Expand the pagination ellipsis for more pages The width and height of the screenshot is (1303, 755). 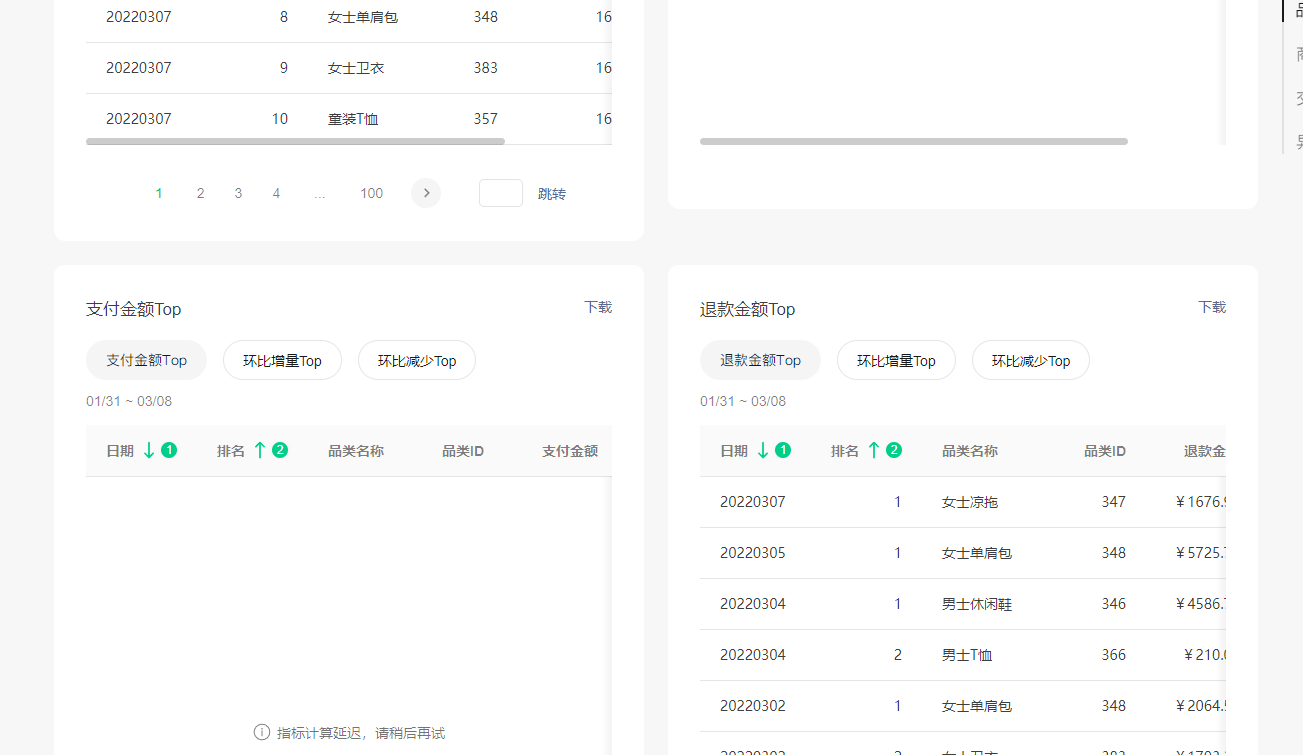coord(320,193)
